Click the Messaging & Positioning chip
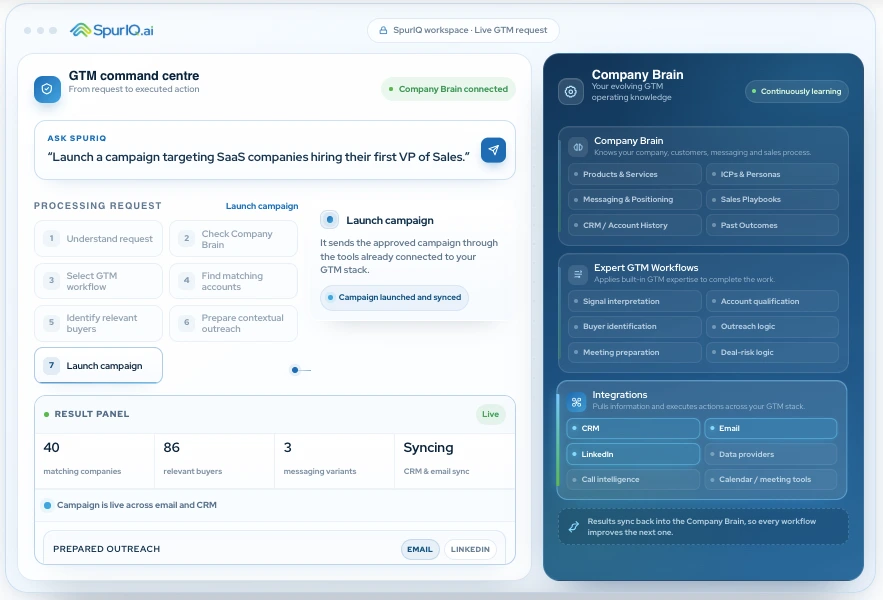 click(635, 199)
